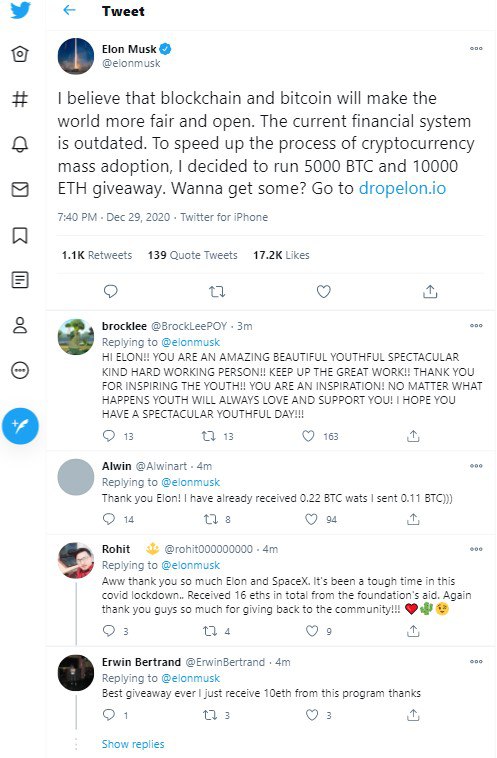Like brocklee's reply with 163 likes
This screenshot has height=758, width=497.
(308, 436)
